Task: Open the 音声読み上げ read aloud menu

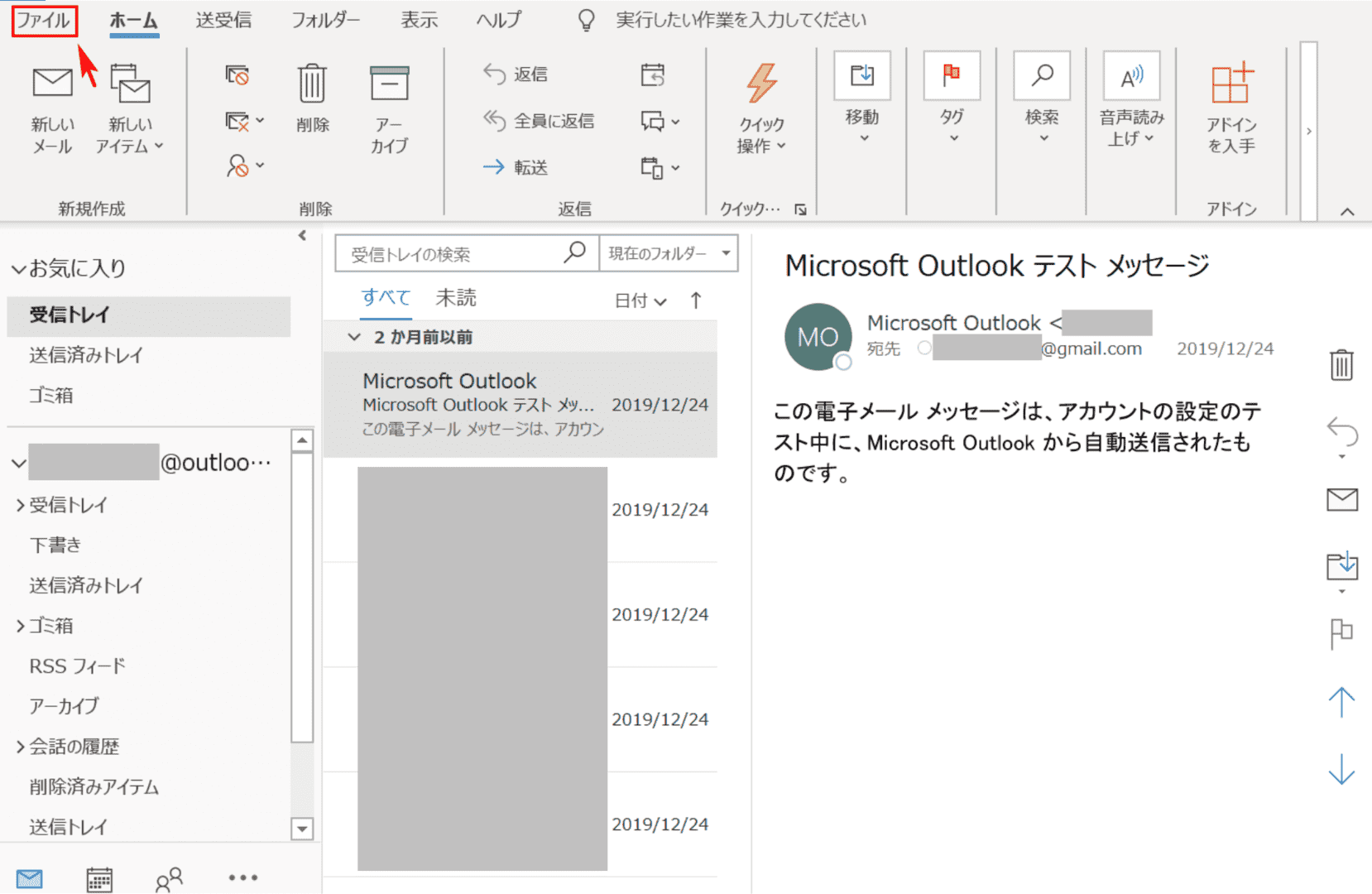Action: [1131, 101]
